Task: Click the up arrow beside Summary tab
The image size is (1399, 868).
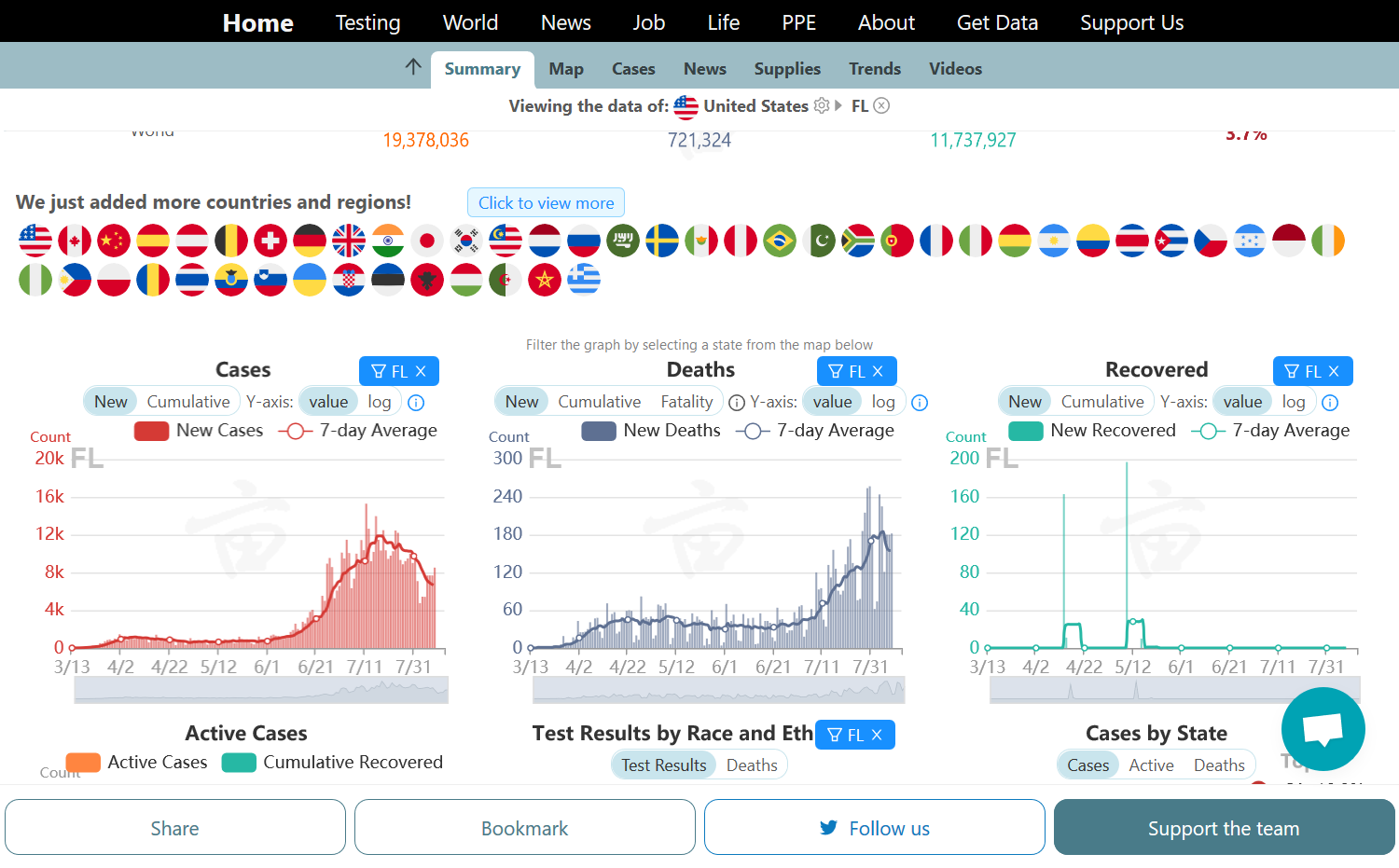Action: pyautogui.click(x=413, y=66)
